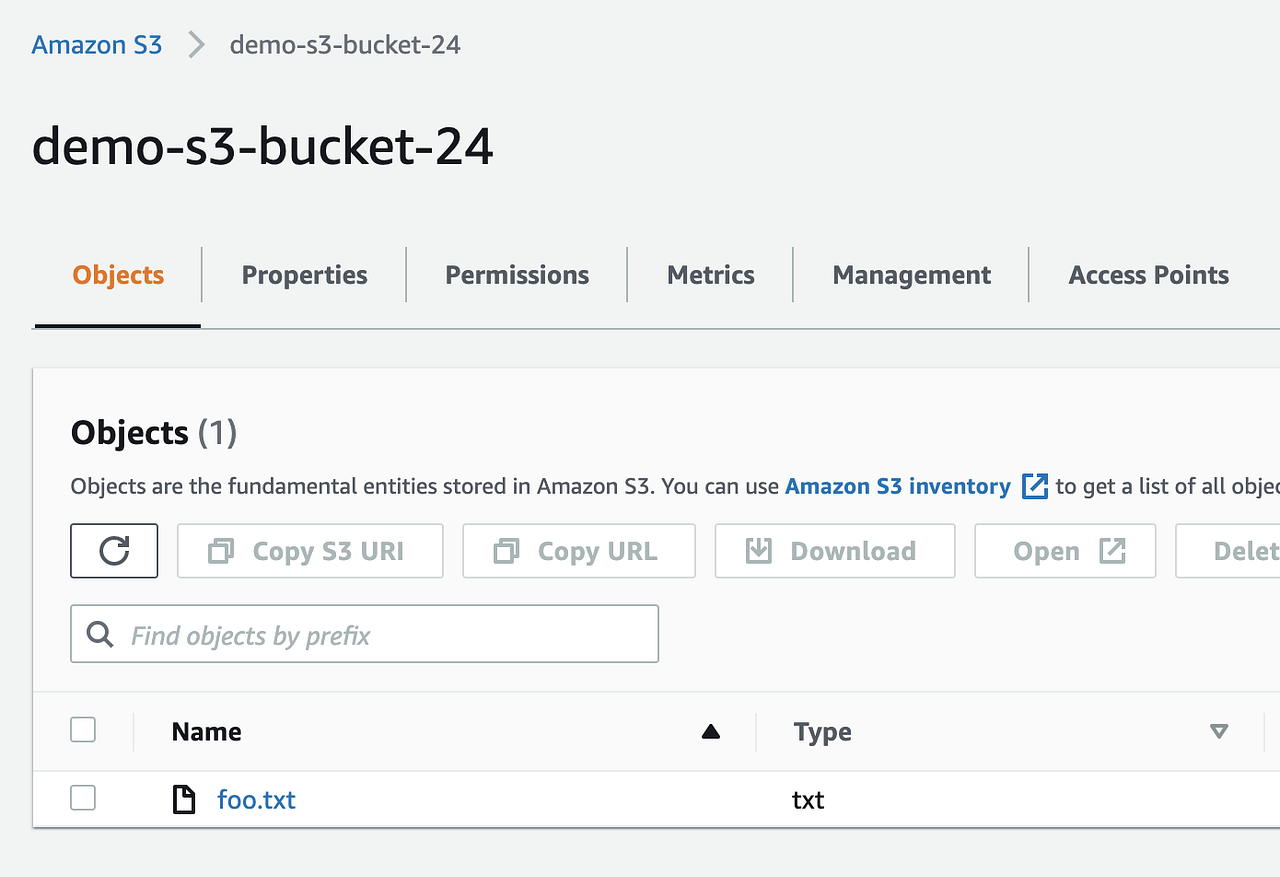Click the chevron separator in the breadcrumb
Image resolution: width=1280 pixels, height=877 pixels.
[196, 44]
